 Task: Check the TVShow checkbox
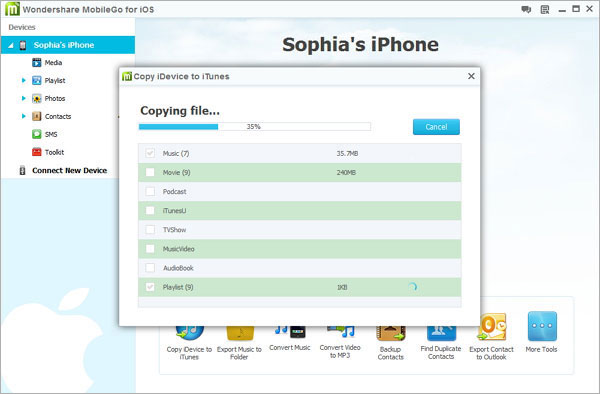coord(150,230)
